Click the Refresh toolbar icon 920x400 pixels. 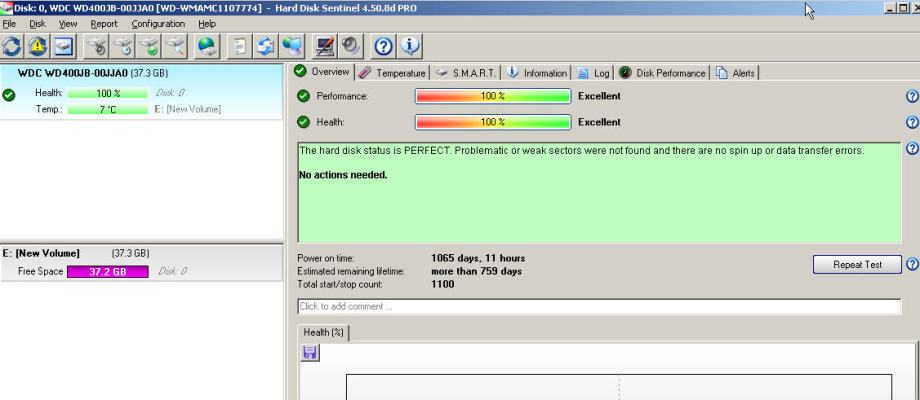(x=12, y=46)
